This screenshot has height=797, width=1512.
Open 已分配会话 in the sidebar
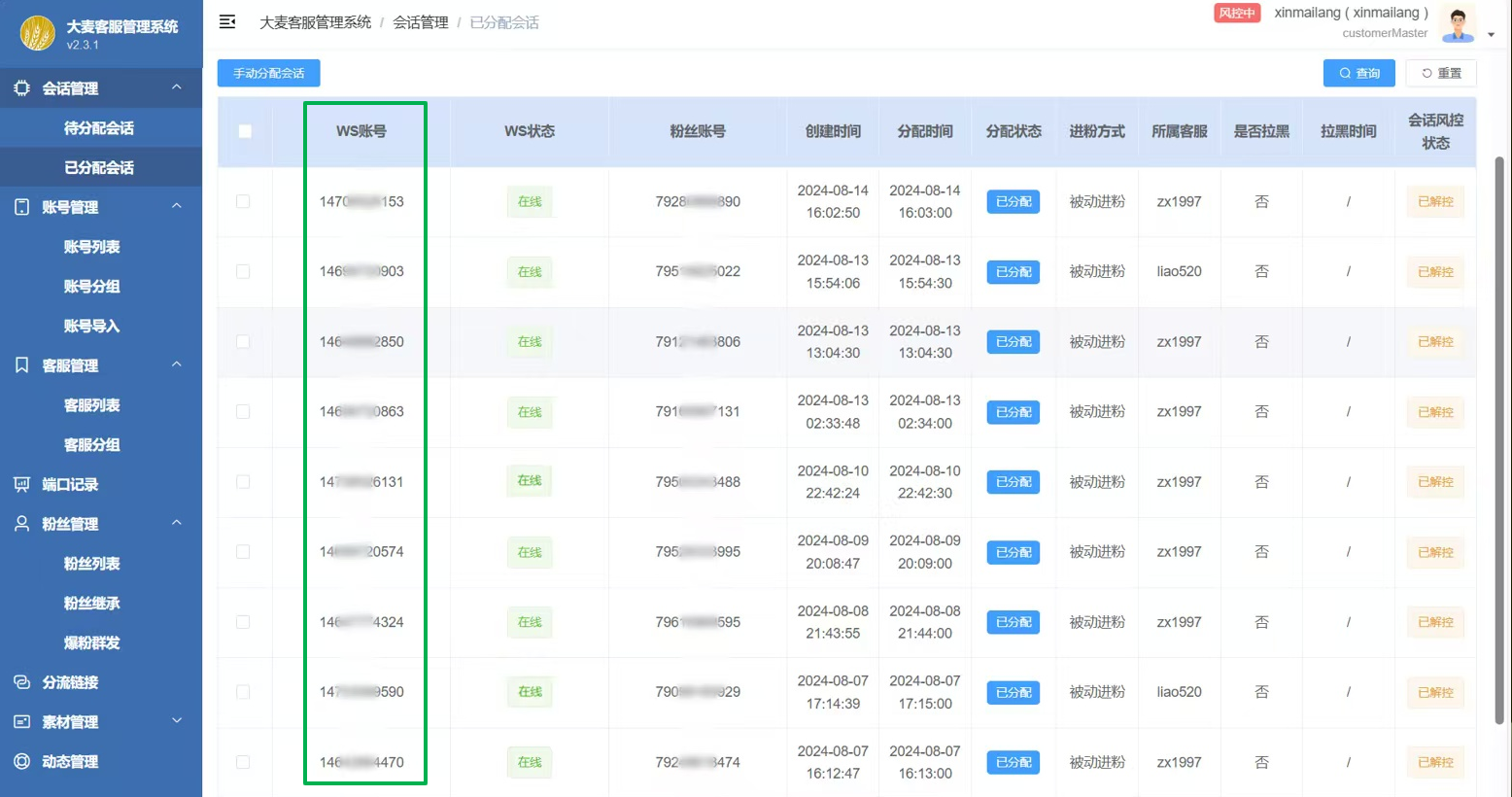click(x=101, y=167)
